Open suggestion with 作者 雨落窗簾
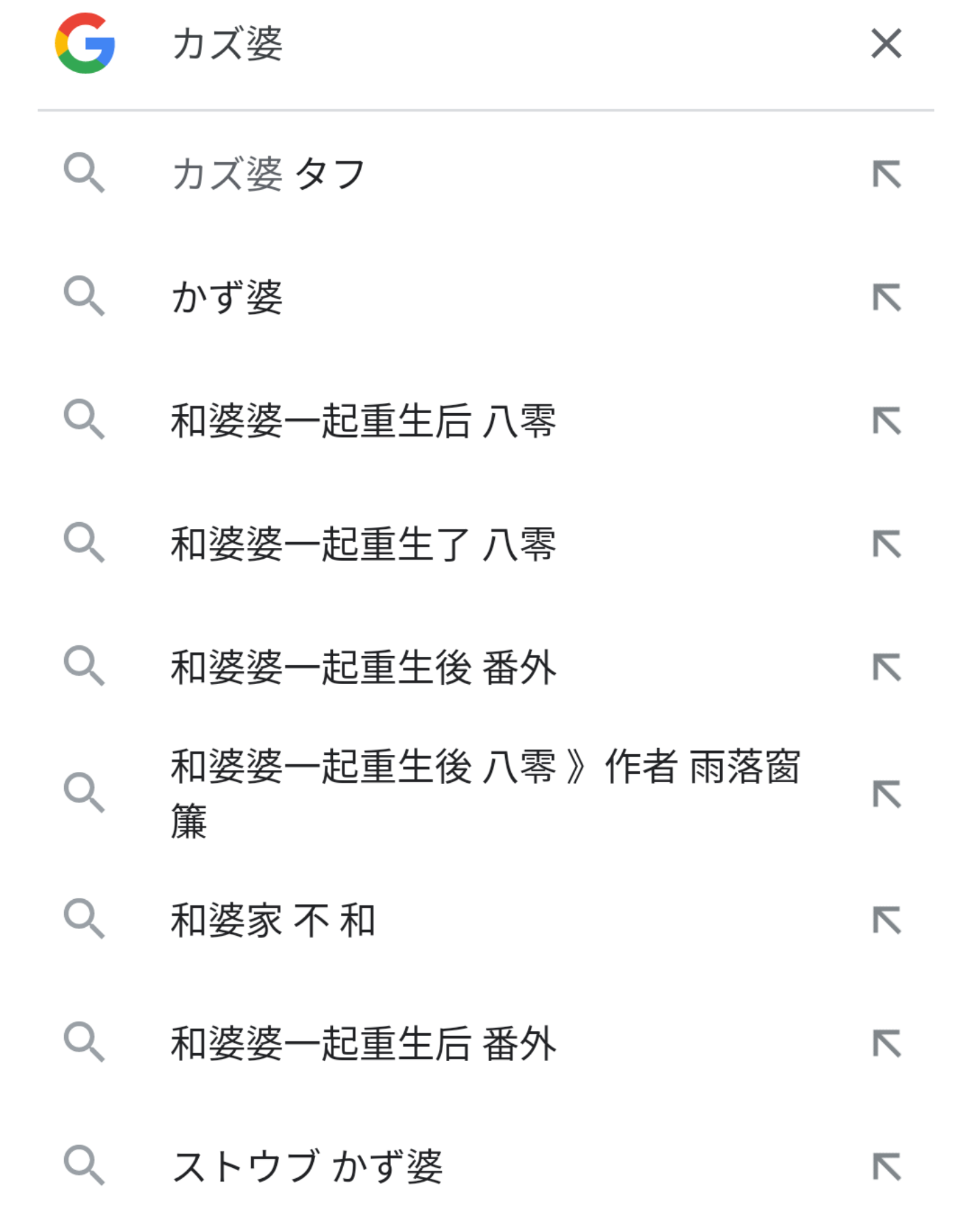This screenshot has width=972, height=1232. (x=485, y=793)
